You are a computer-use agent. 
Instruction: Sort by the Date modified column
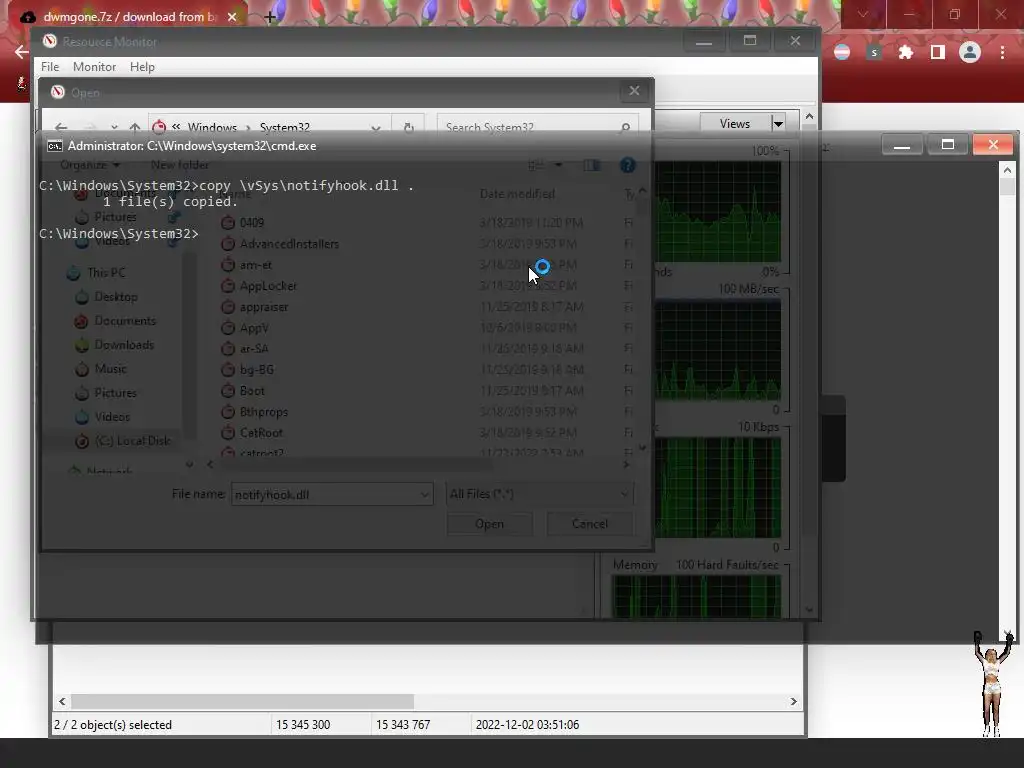point(517,193)
